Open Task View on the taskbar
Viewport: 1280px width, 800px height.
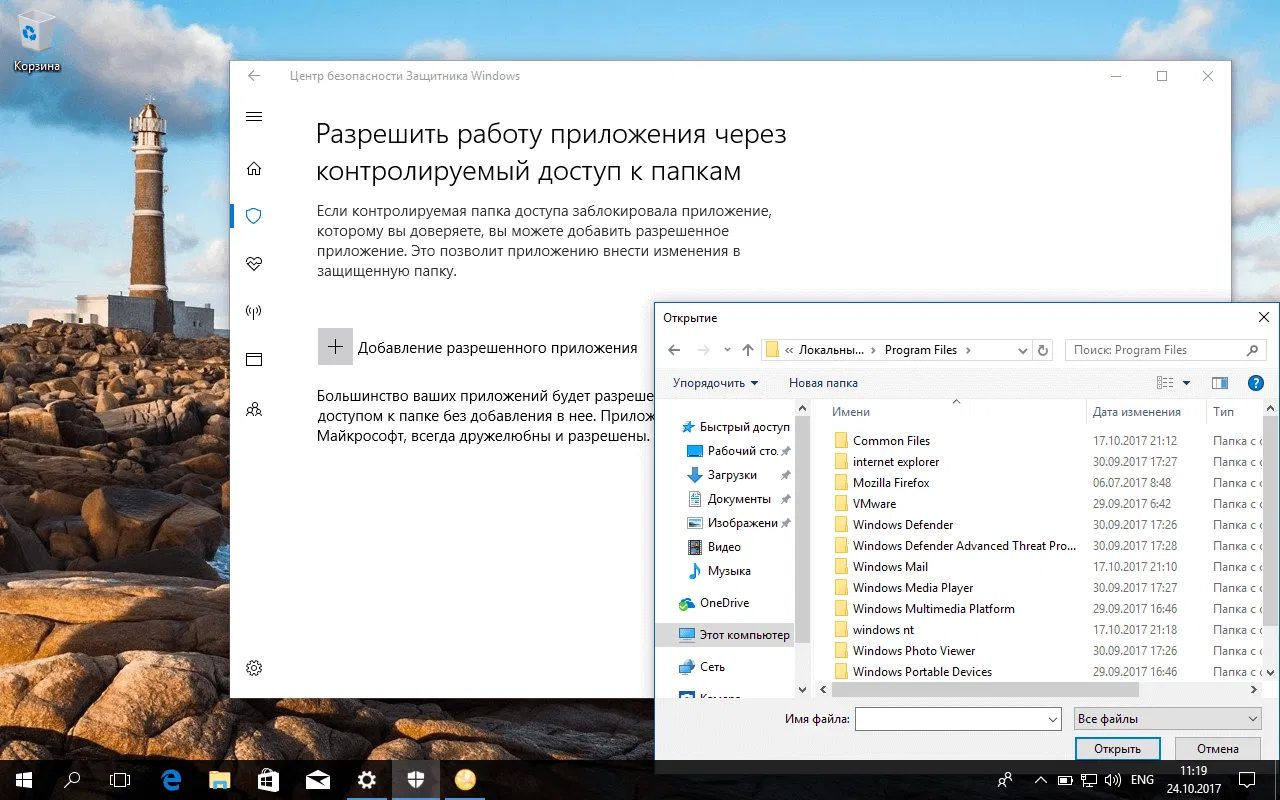point(120,779)
